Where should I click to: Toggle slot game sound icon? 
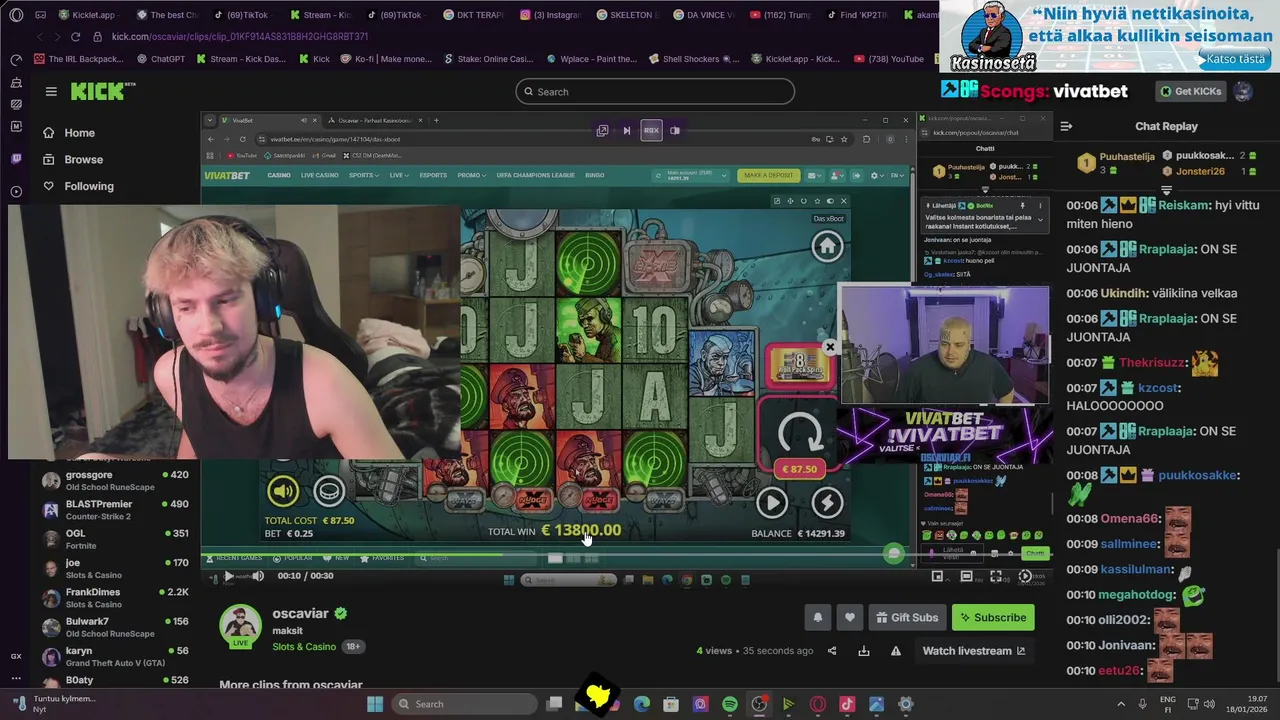click(284, 491)
